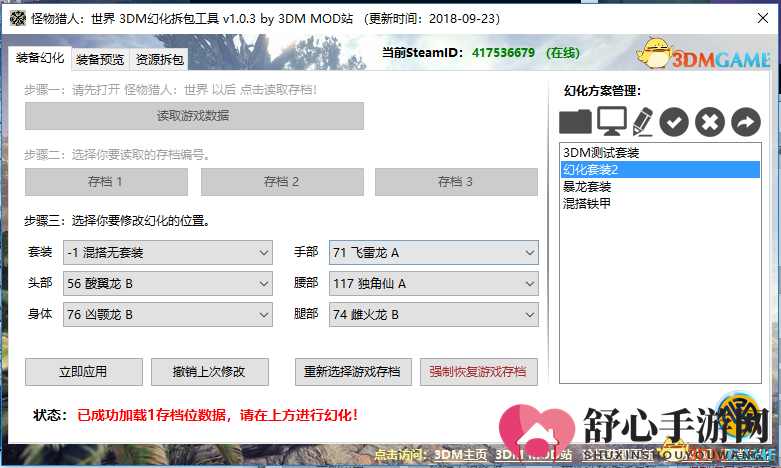781x468 pixels.
Task: Select 混搭铁甲 in the scheme list
Action: click(x=660, y=204)
